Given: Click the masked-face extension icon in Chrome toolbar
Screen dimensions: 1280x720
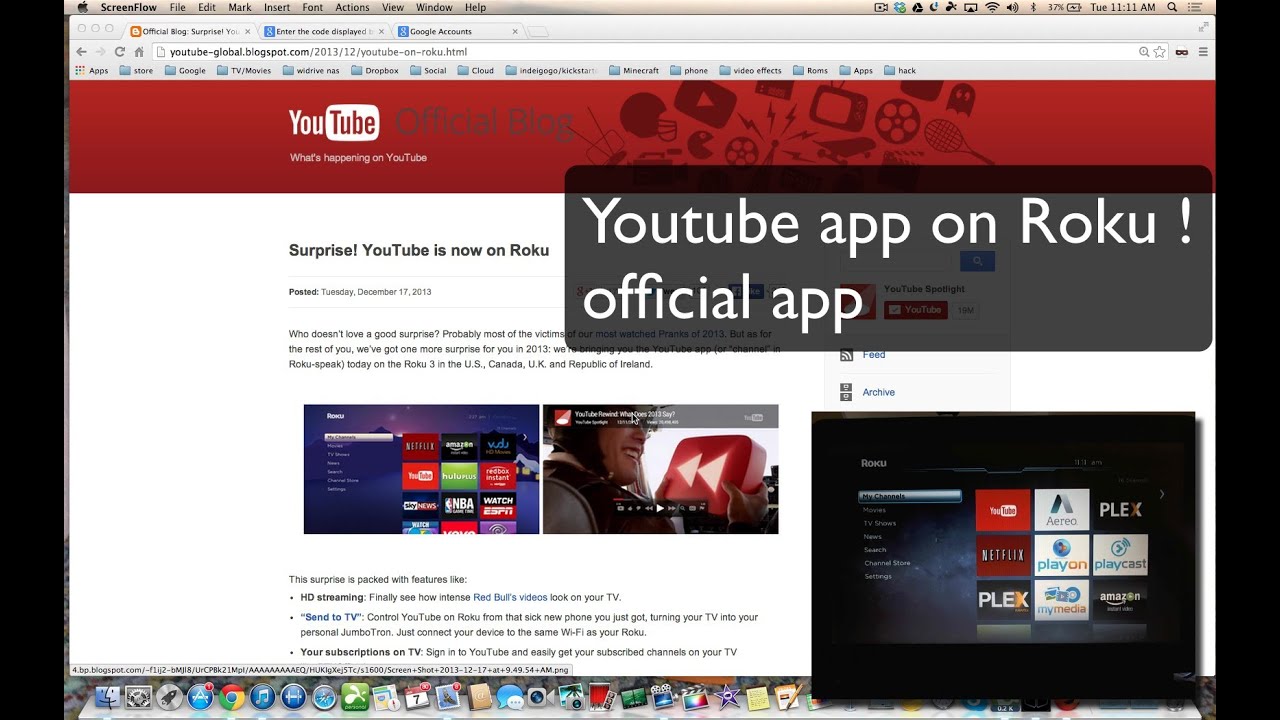Looking at the screenshot, I should (x=1182, y=52).
